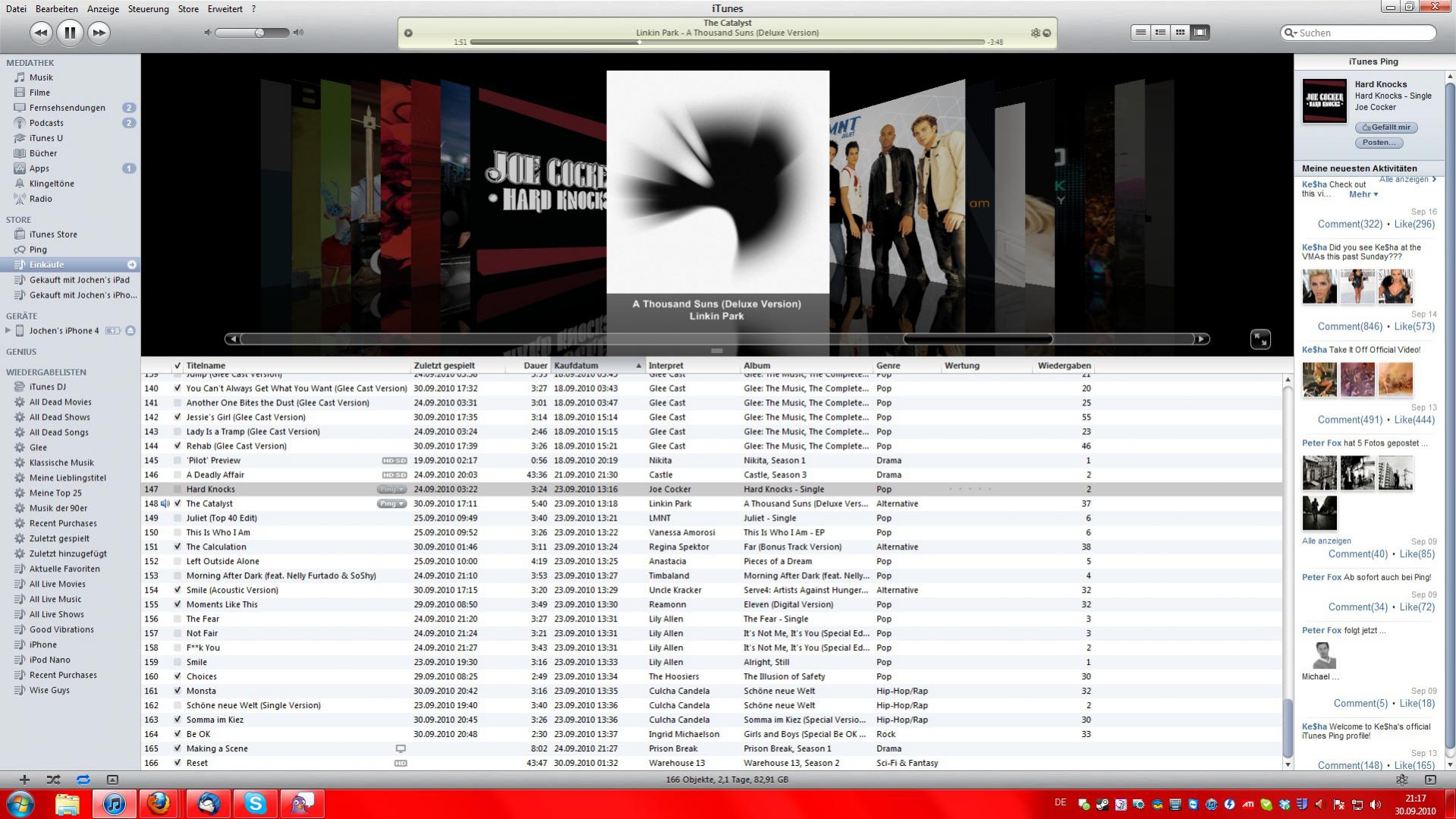Open the Datei menu

pos(16,9)
